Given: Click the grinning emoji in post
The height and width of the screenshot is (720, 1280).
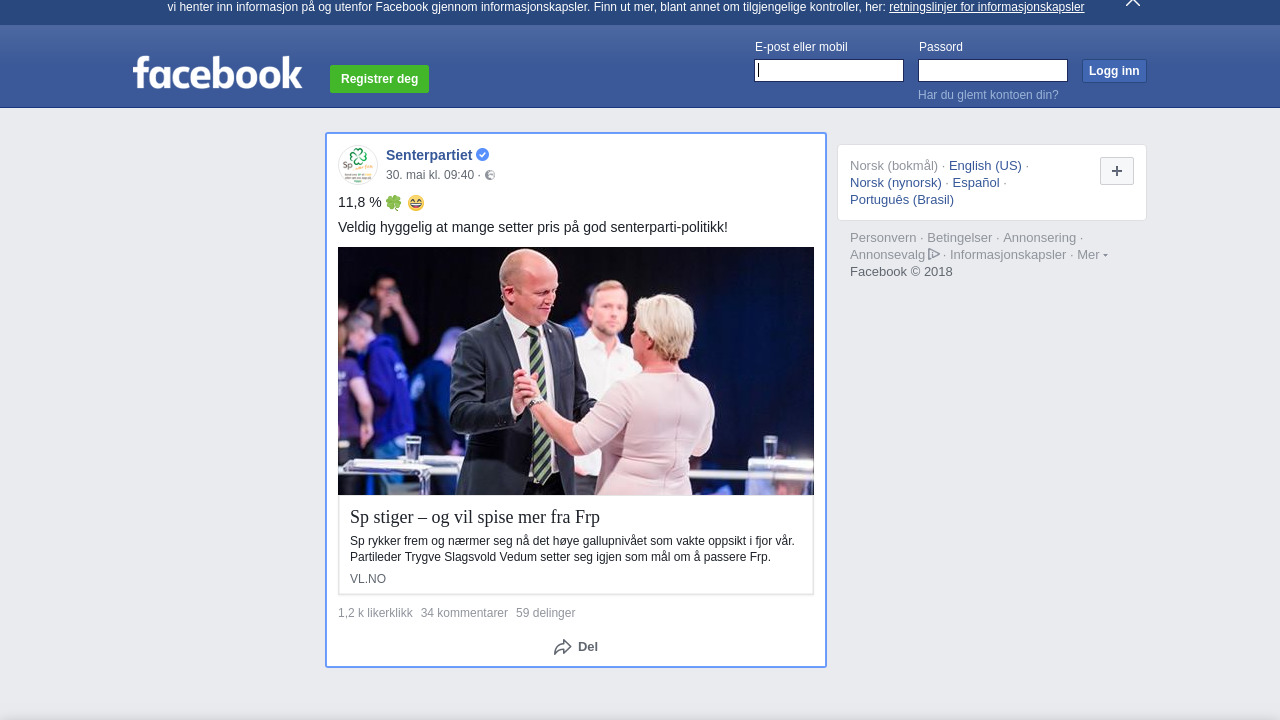Looking at the screenshot, I should pyautogui.click(x=416, y=203).
